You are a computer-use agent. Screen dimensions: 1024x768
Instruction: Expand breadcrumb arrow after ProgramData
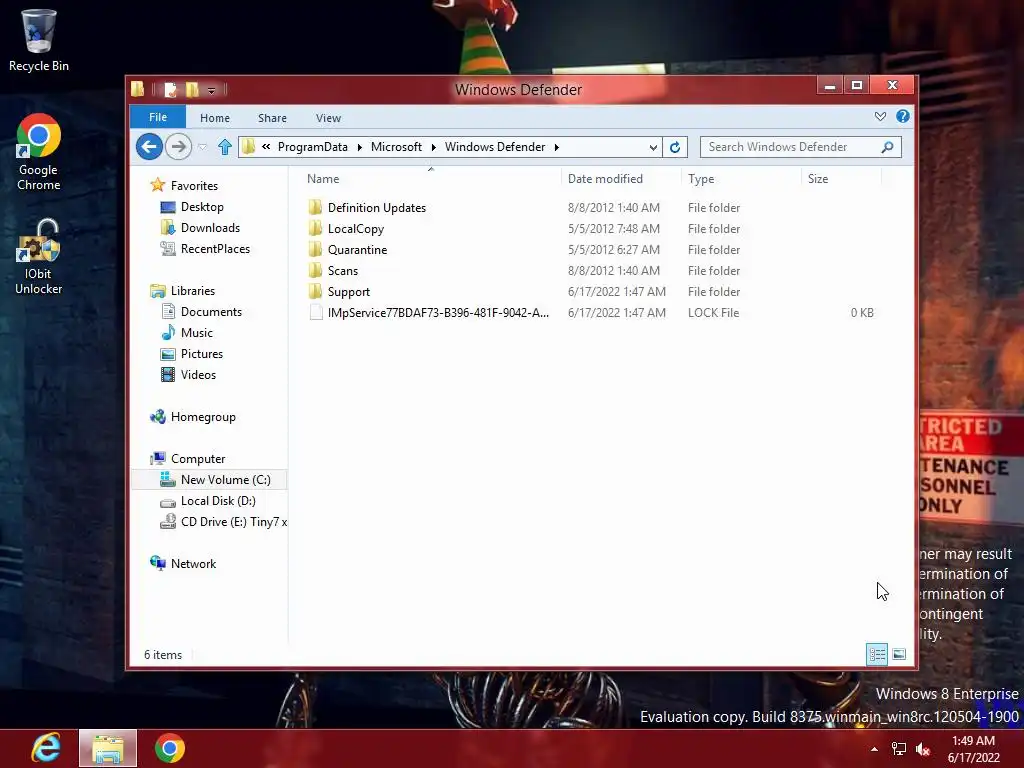click(359, 148)
